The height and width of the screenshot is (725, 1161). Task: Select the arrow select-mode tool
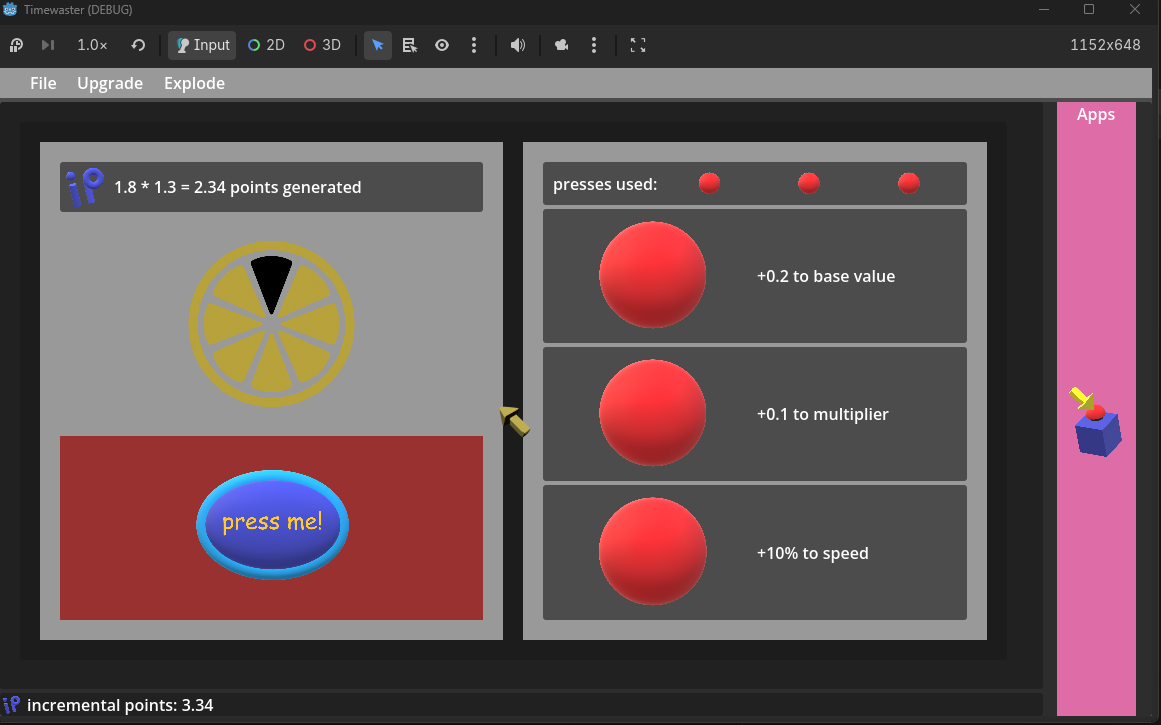pos(378,45)
